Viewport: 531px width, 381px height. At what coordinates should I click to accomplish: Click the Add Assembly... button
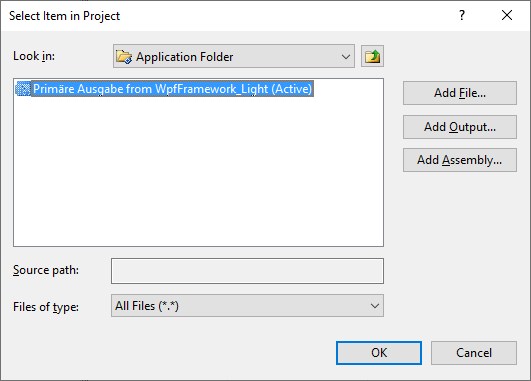(460, 160)
